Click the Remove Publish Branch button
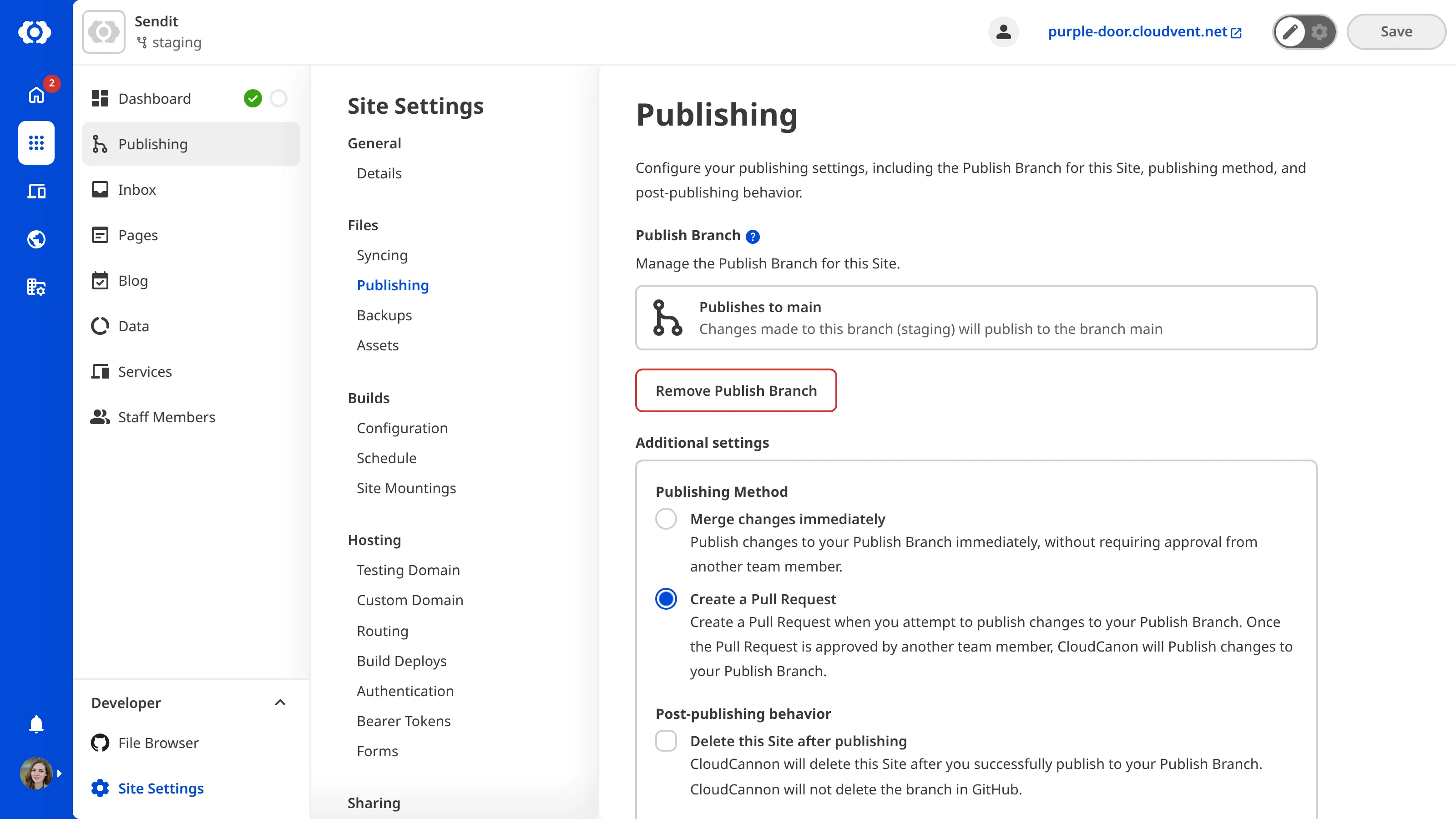 tap(735, 390)
